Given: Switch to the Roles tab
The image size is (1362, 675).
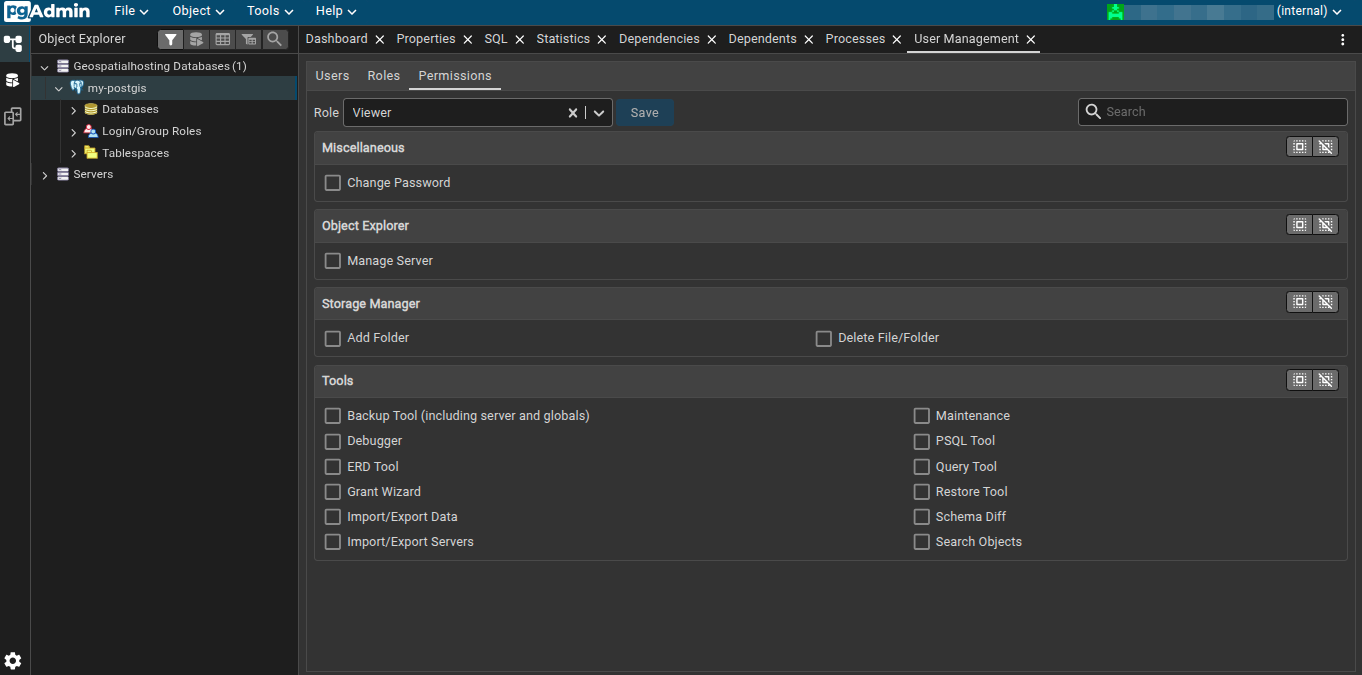Looking at the screenshot, I should click(x=383, y=75).
